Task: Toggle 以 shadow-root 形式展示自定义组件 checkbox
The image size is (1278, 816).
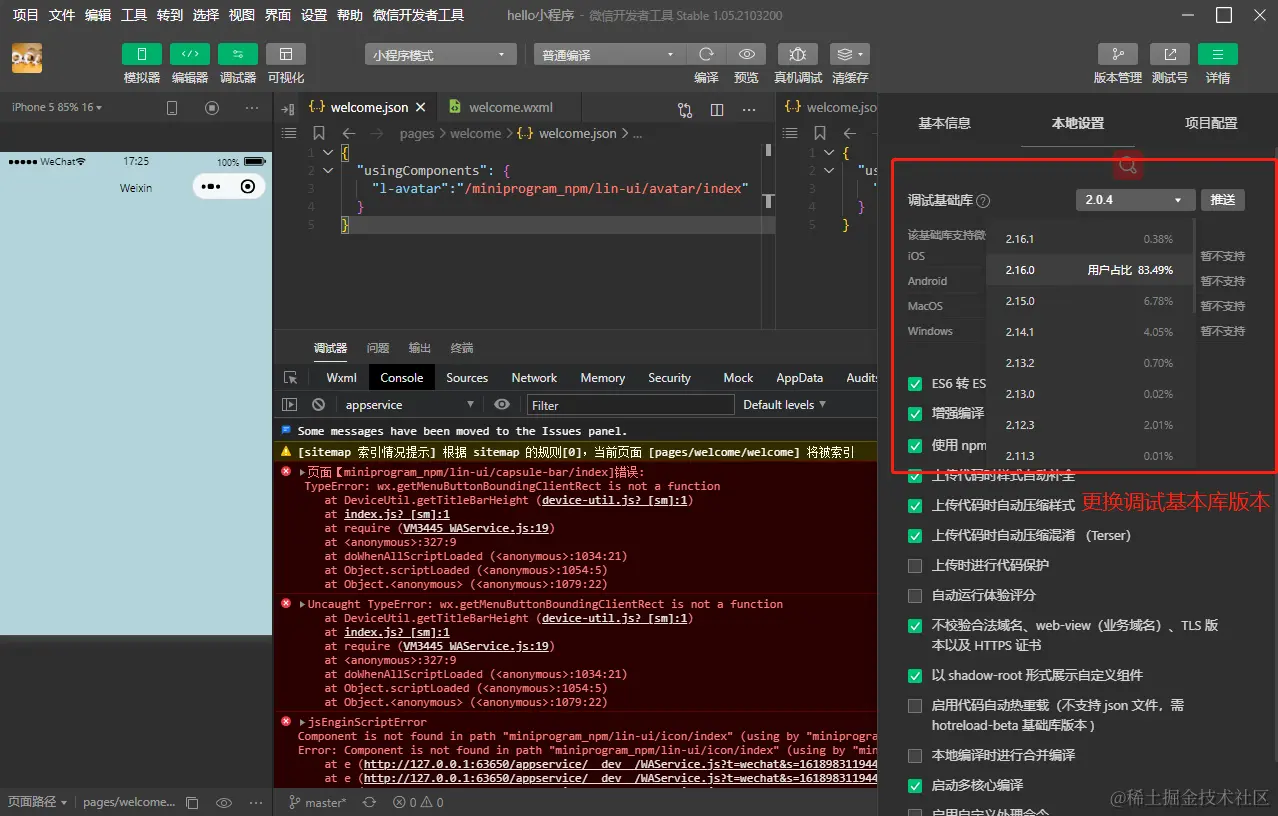Action: 915,676
